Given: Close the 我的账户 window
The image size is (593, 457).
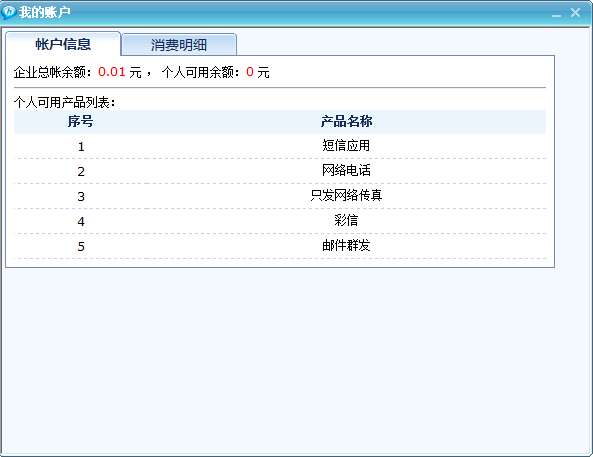Looking at the screenshot, I should click(x=575, y=13).
